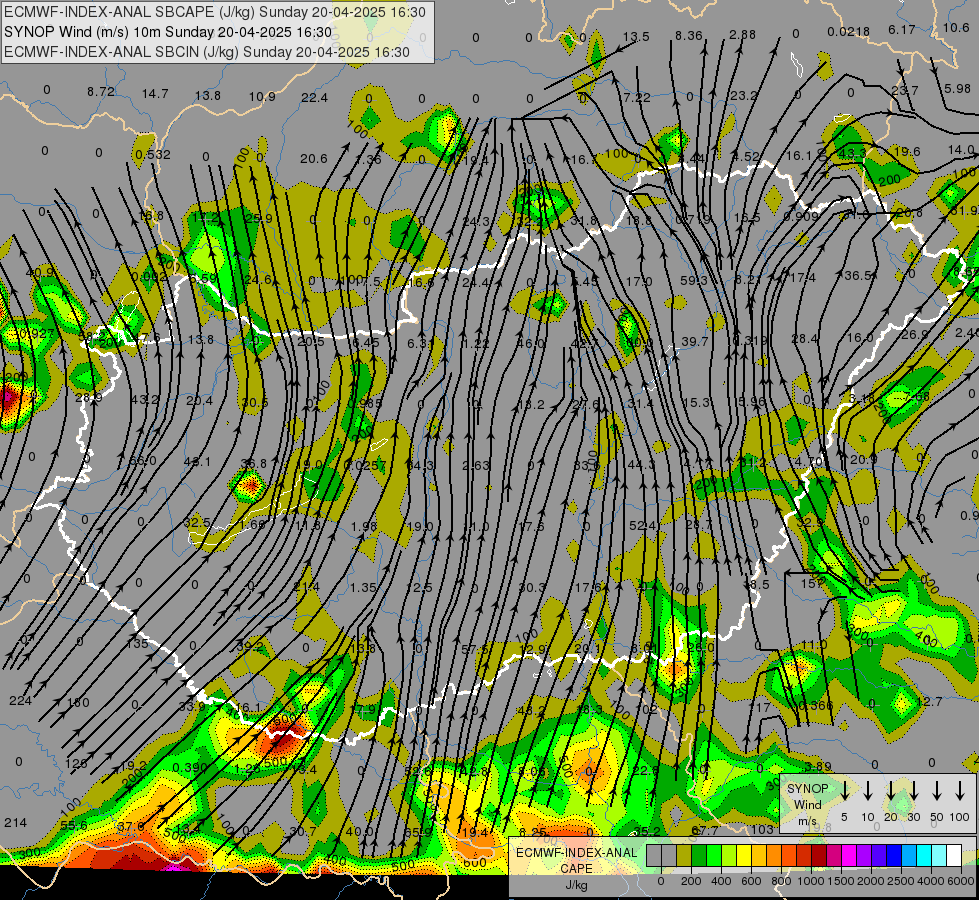
Task: Click the 100 m/s wind arrow in legend
Action: pyautogui.click(x=960, y=791)
